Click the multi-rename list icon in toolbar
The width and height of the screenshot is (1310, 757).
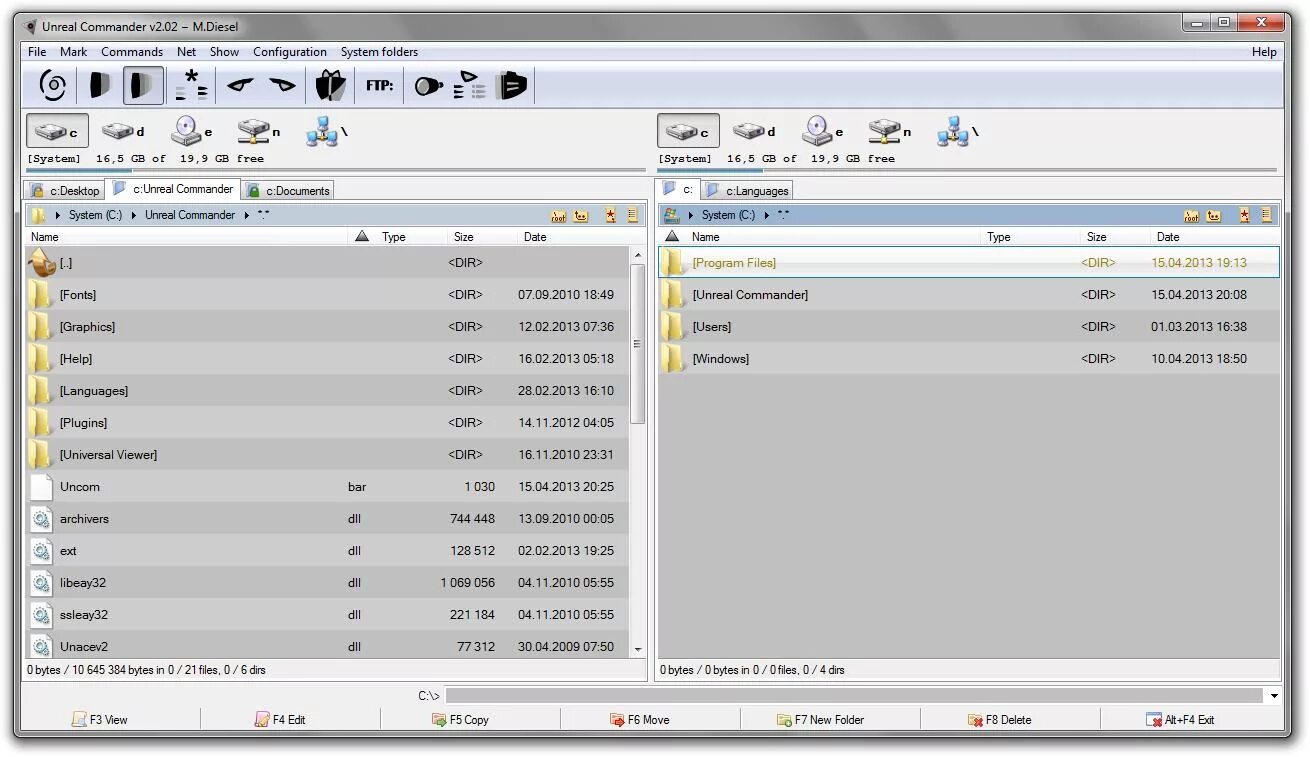pyautogui.click(x=468, y=85)
